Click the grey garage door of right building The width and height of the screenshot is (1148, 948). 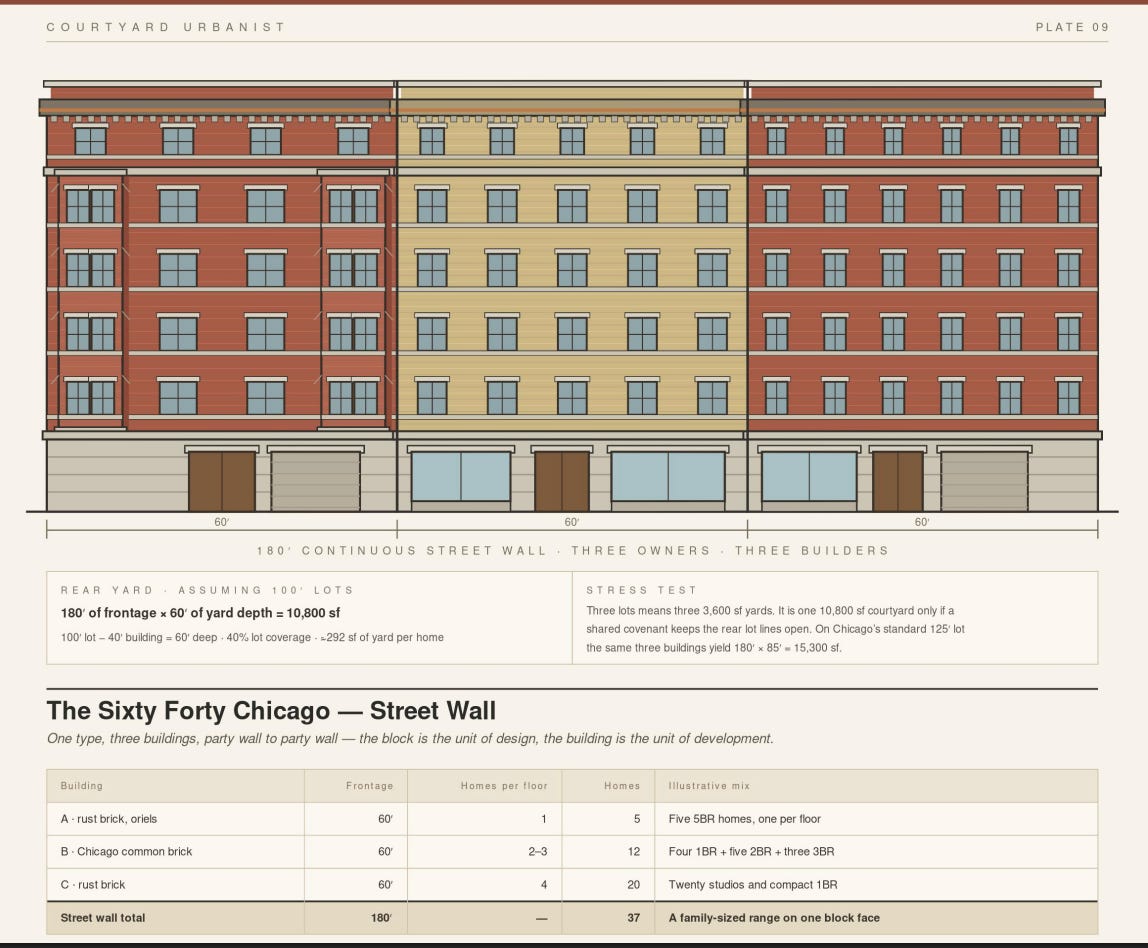[x=984, y=481]
